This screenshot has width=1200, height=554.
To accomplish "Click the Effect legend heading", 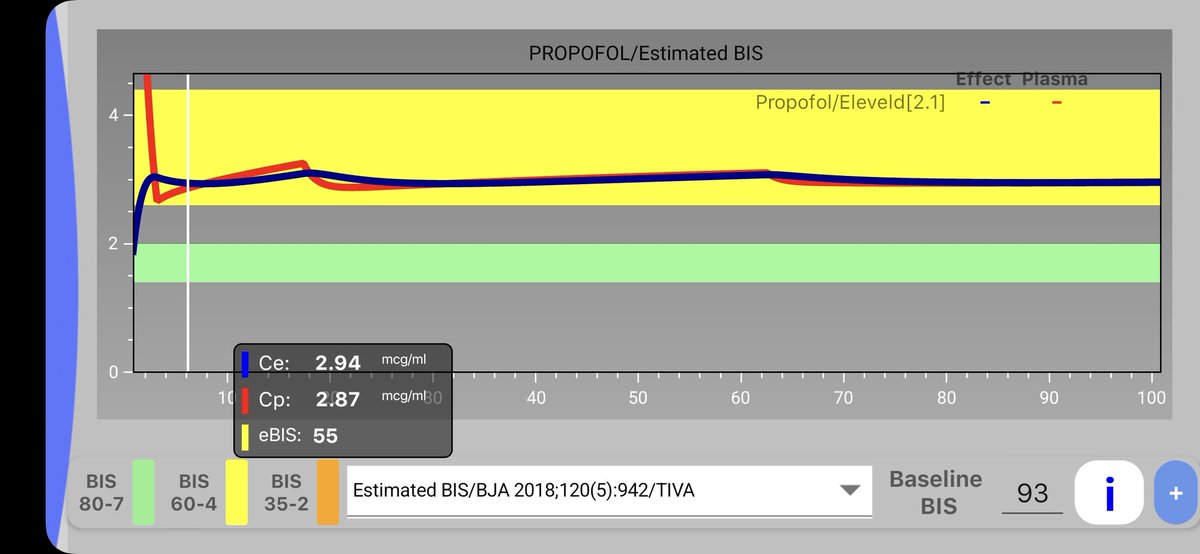I will 983,79.
